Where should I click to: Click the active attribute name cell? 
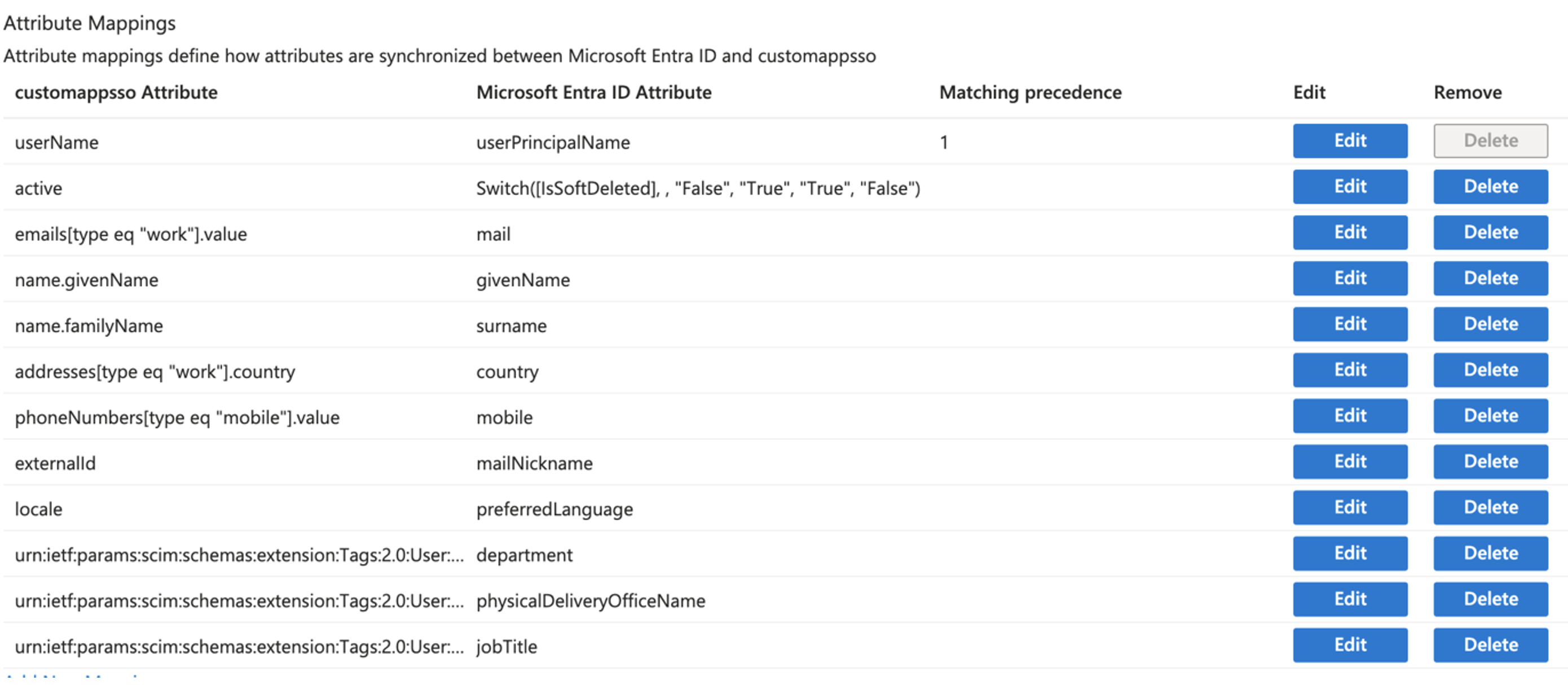[x=38, y=188]
